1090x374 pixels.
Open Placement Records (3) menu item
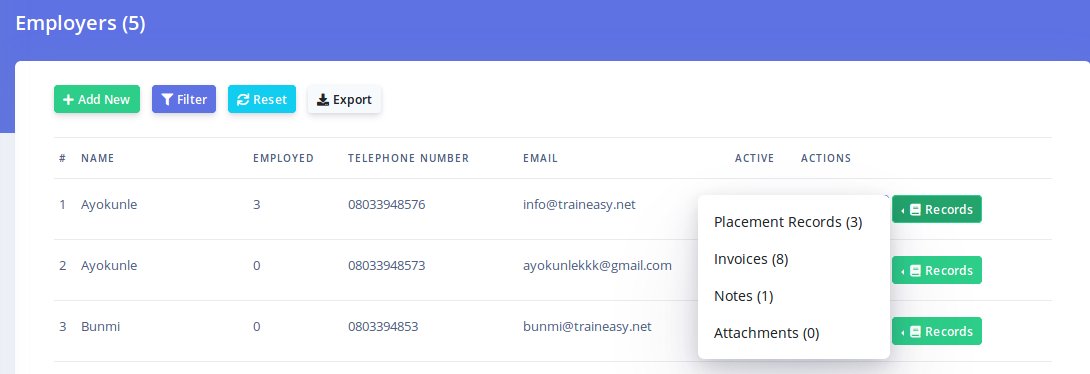tap(788, 222)
